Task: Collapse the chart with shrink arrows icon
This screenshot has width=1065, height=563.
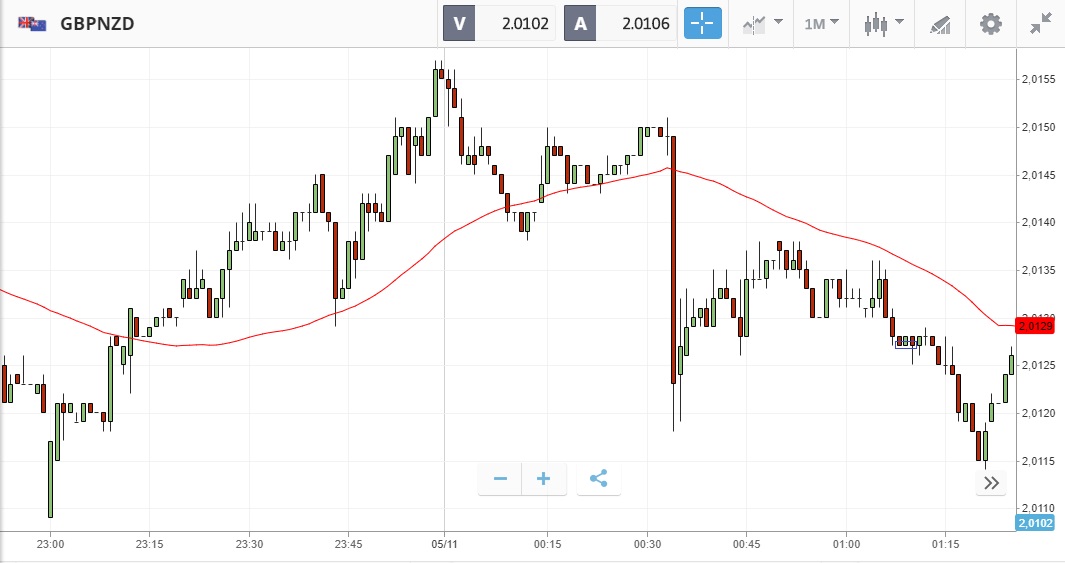Action: click(x=1040, y=23)
